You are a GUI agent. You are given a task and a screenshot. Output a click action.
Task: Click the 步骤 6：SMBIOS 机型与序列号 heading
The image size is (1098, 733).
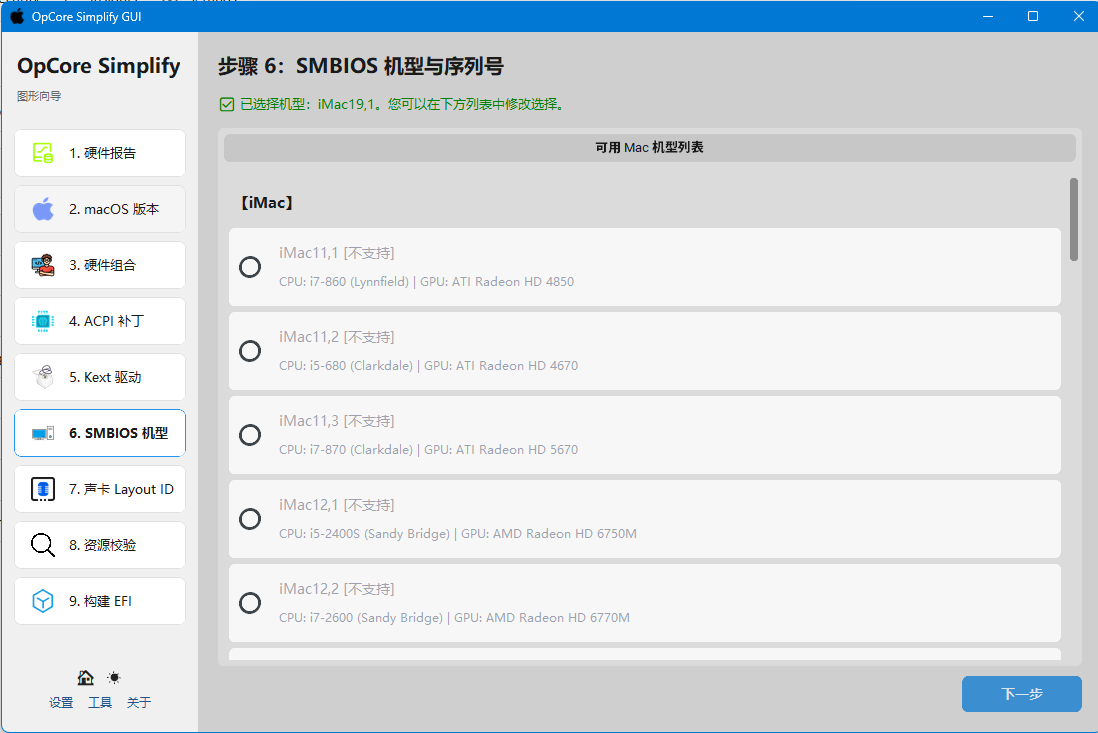361,66
